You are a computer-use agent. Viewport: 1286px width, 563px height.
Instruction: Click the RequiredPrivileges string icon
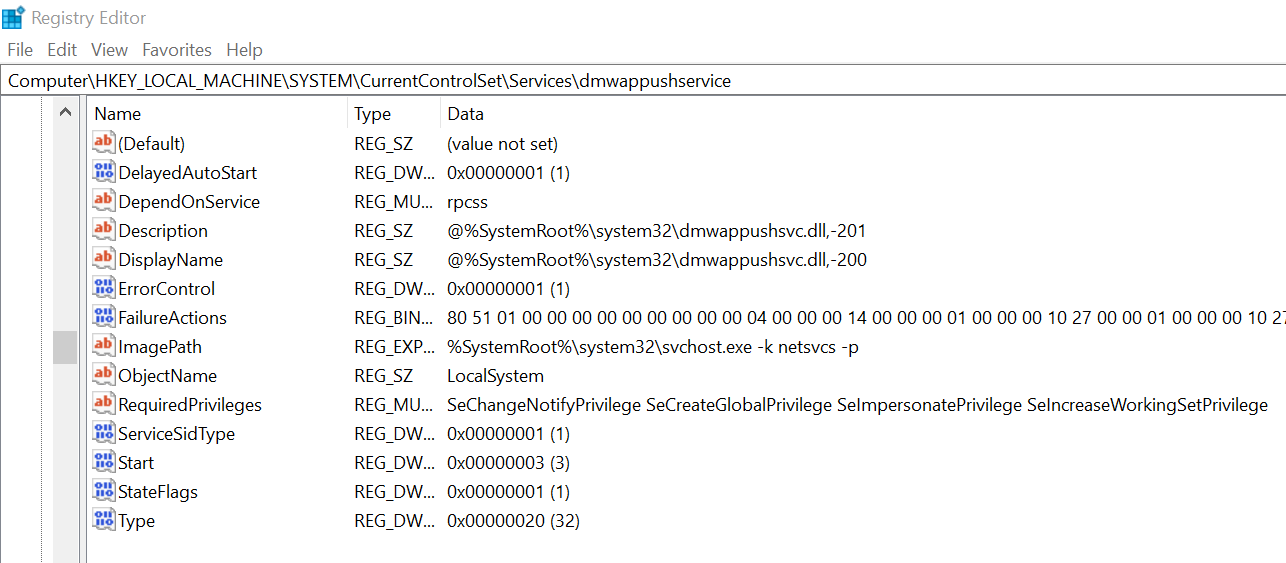click(x=104, y=404)
